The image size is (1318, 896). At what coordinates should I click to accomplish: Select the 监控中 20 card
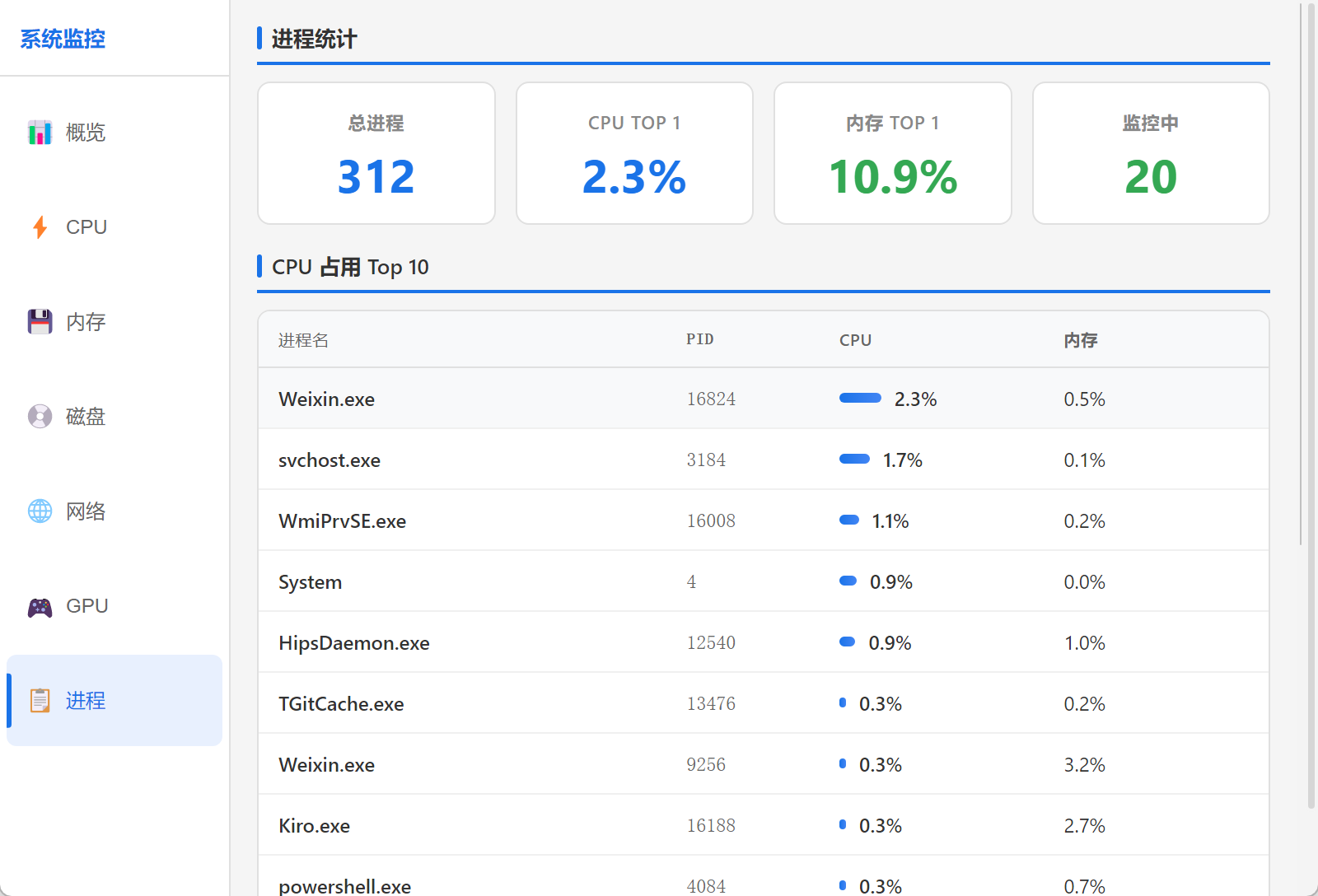click(x=1151, y=153)
